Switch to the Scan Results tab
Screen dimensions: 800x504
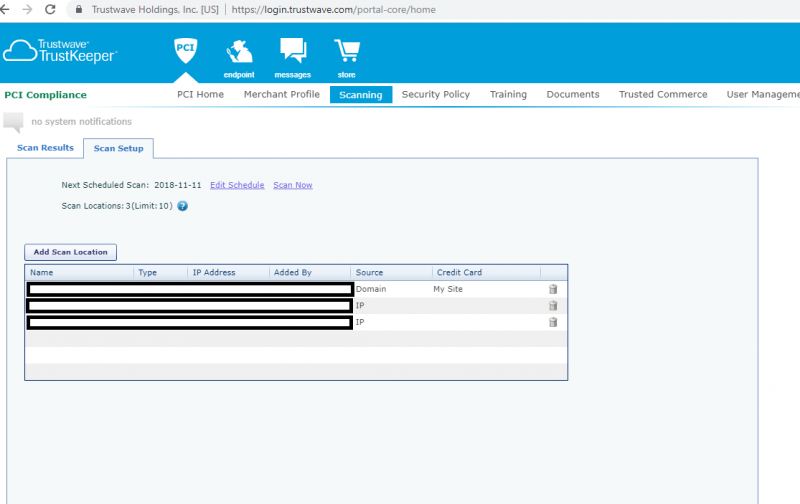click(45, 148)
